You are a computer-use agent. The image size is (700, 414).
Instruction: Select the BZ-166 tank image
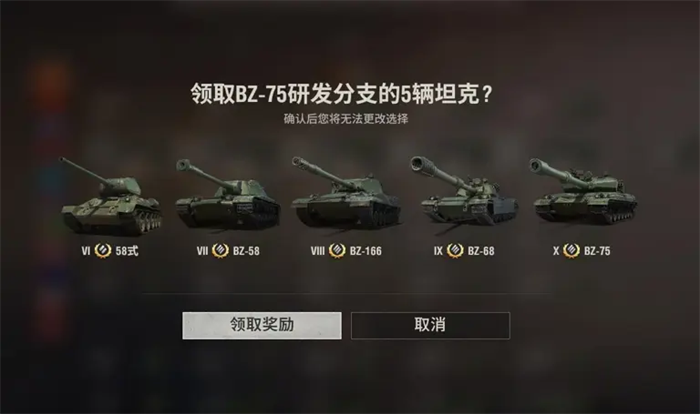[346, 192]
